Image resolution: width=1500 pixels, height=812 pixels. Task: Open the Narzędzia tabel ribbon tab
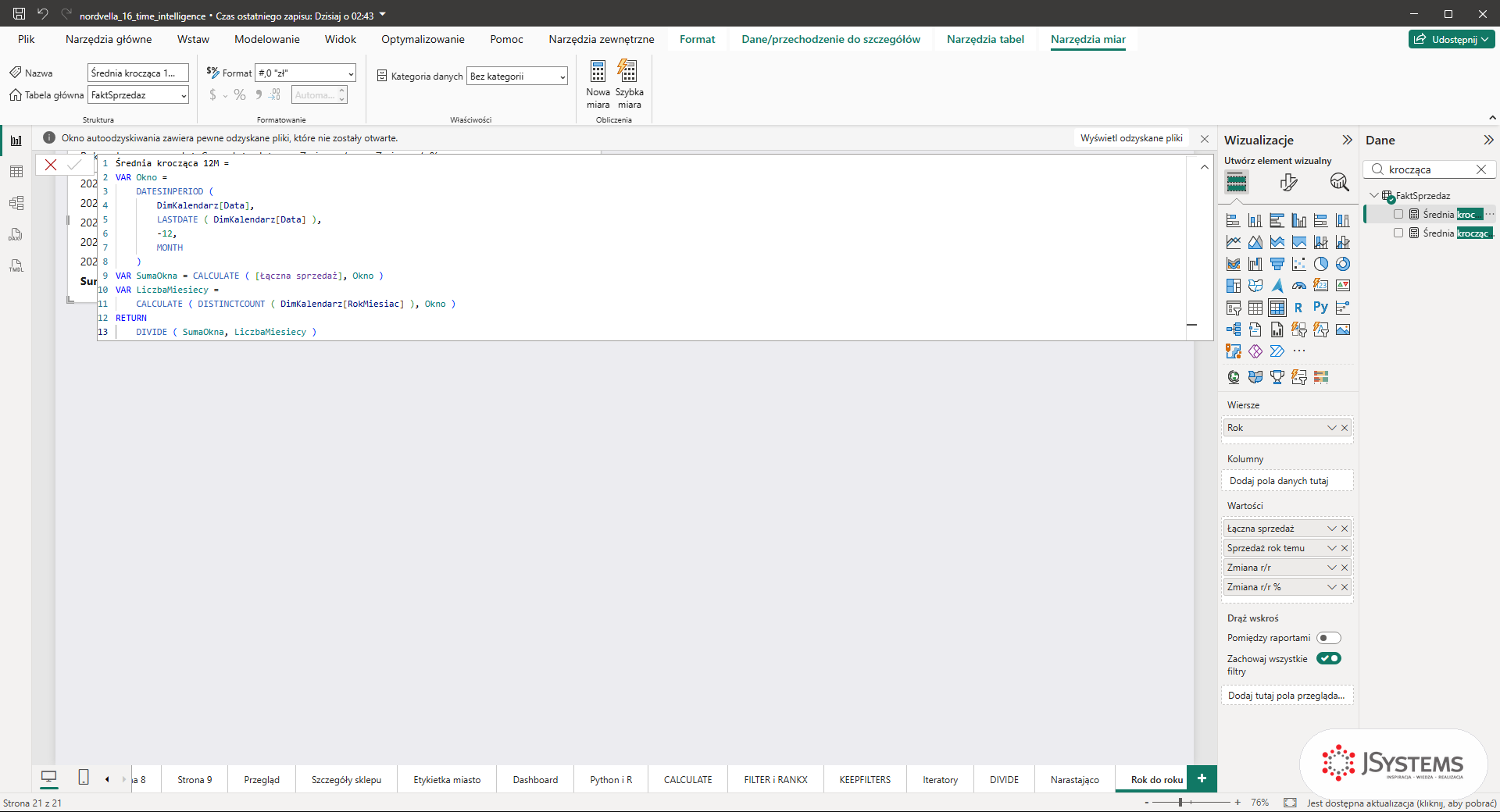[x=985, y=39]
